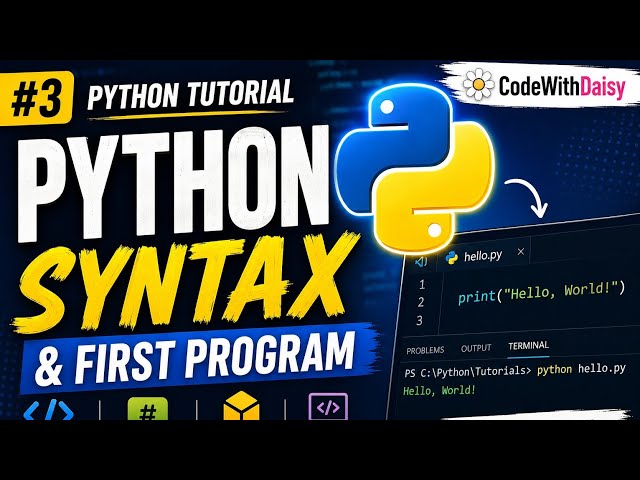Click the speaker icon left of hello.py tab
The image size is (640, 480).
421,261
